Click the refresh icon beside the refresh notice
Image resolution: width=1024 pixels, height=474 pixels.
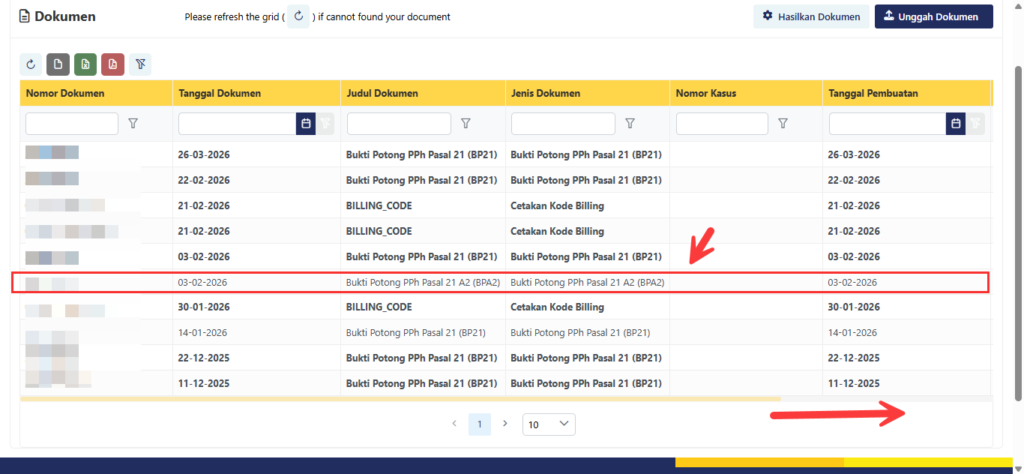298,17
